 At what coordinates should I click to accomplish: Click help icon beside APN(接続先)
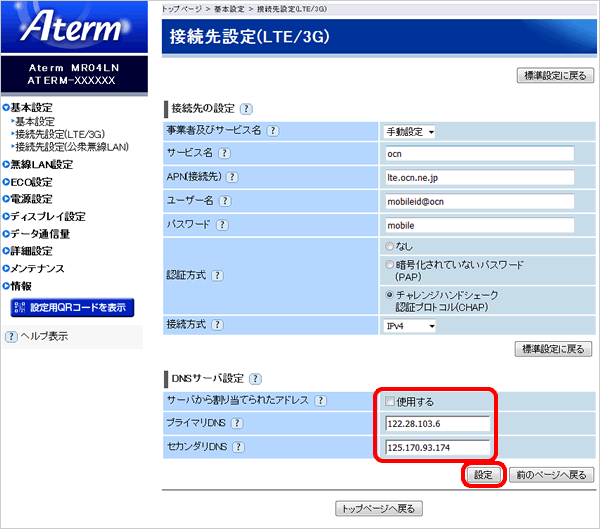coord(232,178)
